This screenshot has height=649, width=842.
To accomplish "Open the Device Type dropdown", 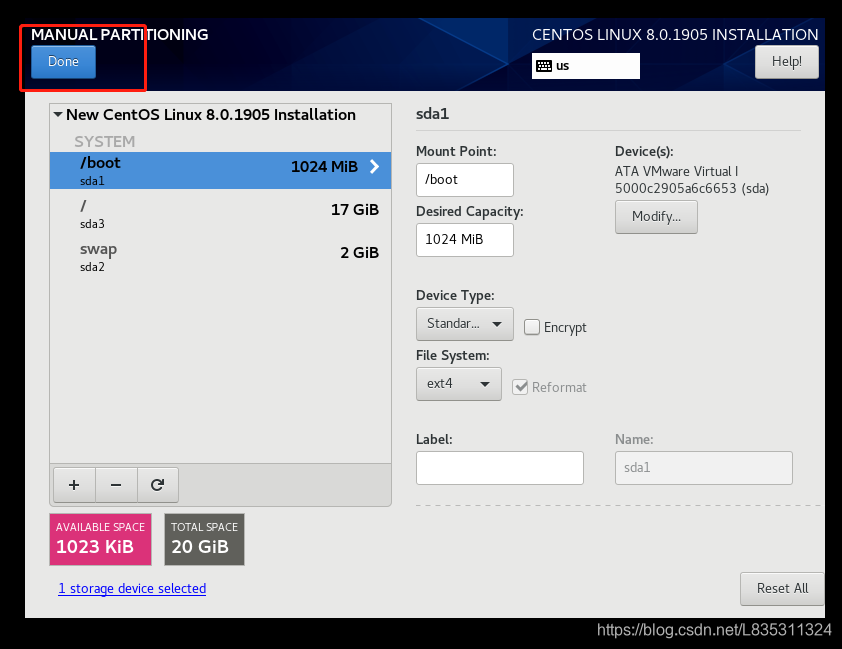I will [x=464, y=324].
